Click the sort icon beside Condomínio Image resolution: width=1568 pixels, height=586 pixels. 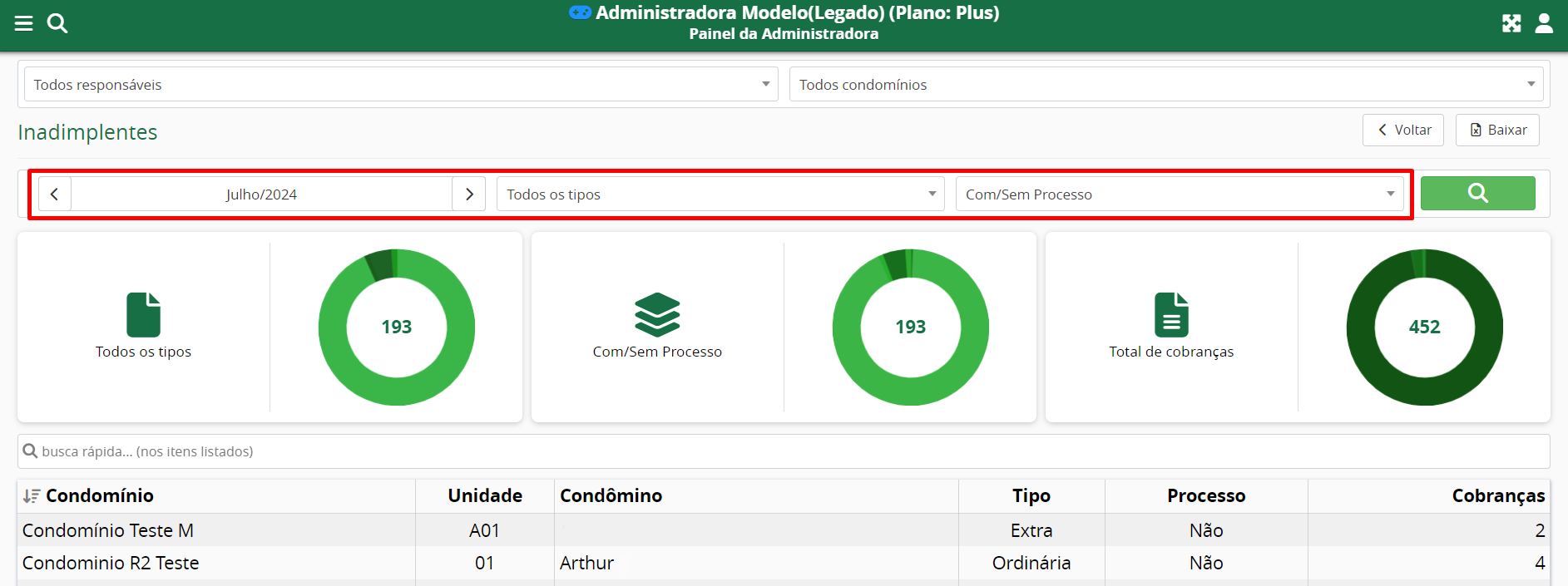32,496
